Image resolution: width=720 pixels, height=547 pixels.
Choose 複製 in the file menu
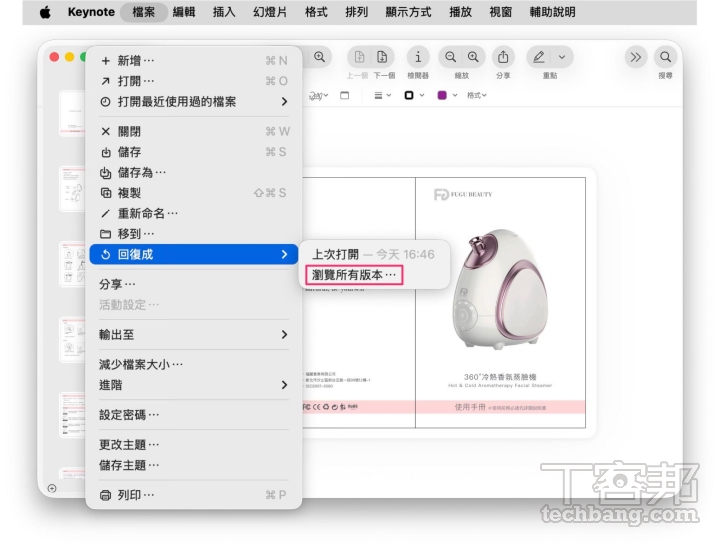(x=193, y=193)
